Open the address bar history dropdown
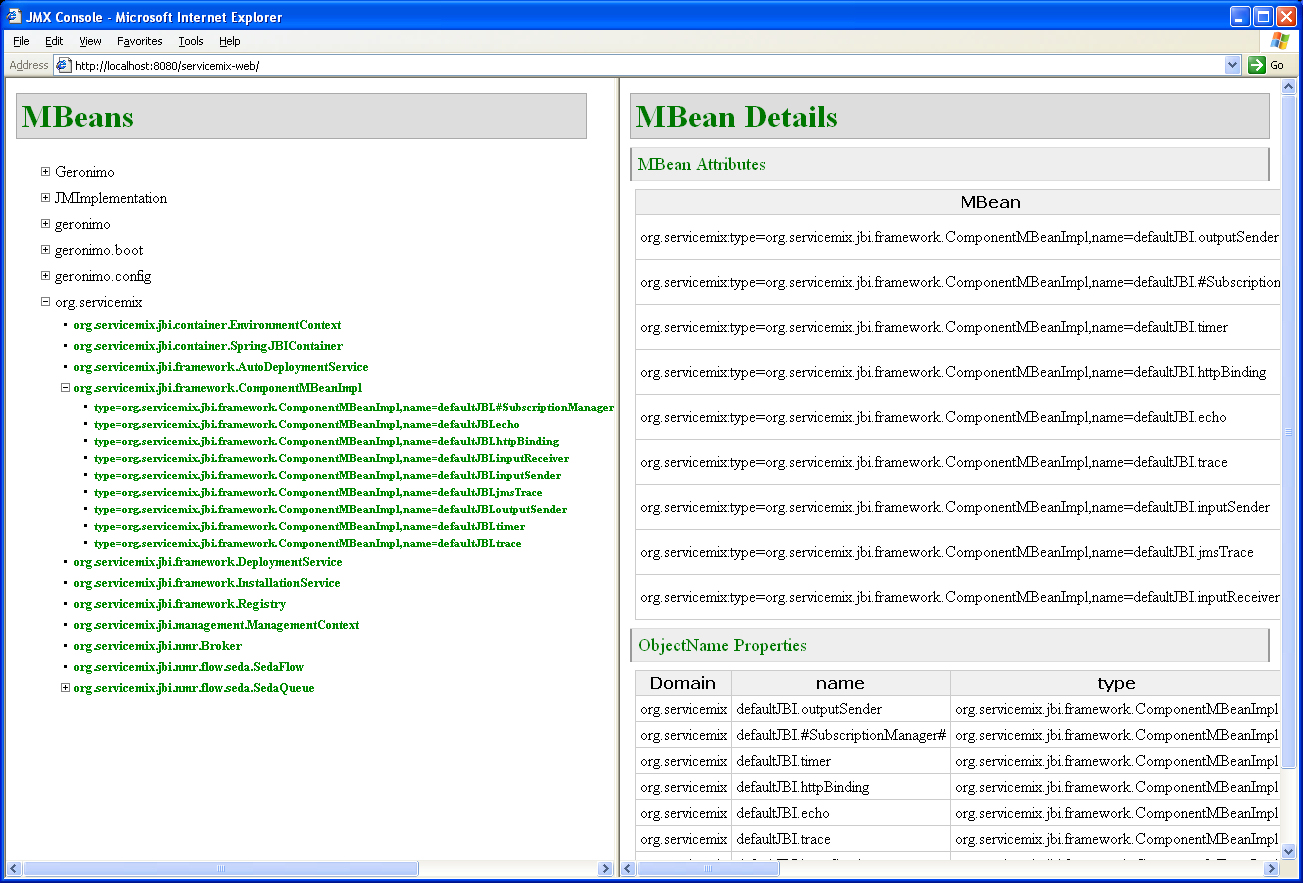The image size is (1303, 883). pos(1232,65)
